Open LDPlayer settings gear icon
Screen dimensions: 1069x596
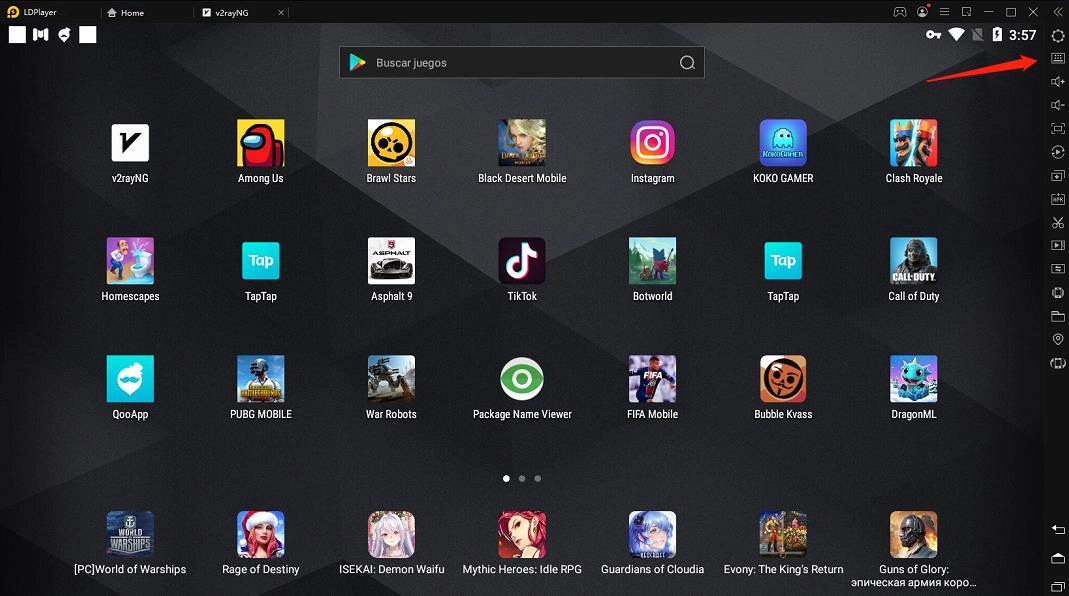pos(1057,35)
